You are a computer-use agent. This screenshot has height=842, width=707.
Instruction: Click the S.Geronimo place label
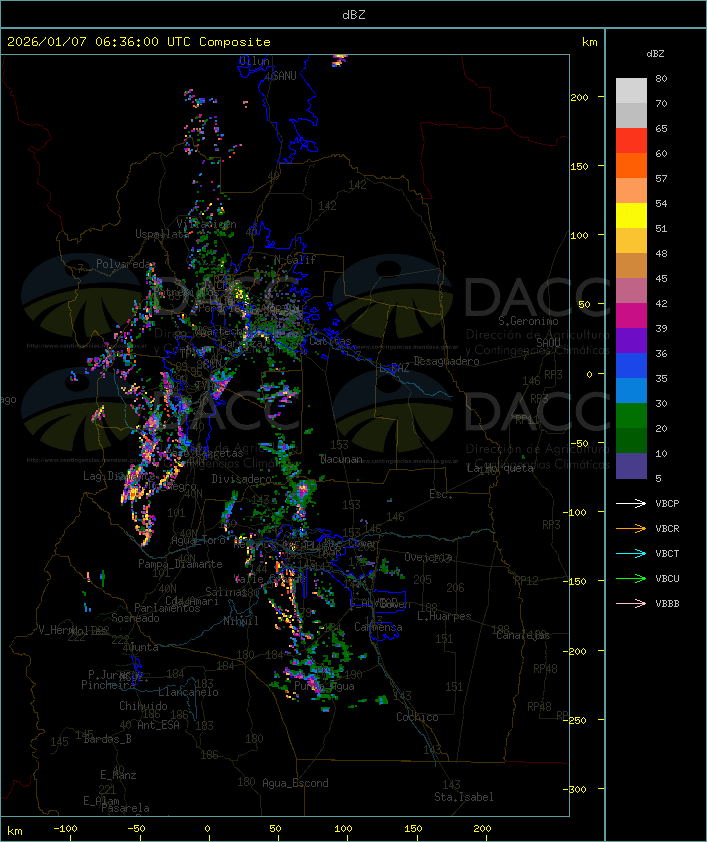click(528, 321)
